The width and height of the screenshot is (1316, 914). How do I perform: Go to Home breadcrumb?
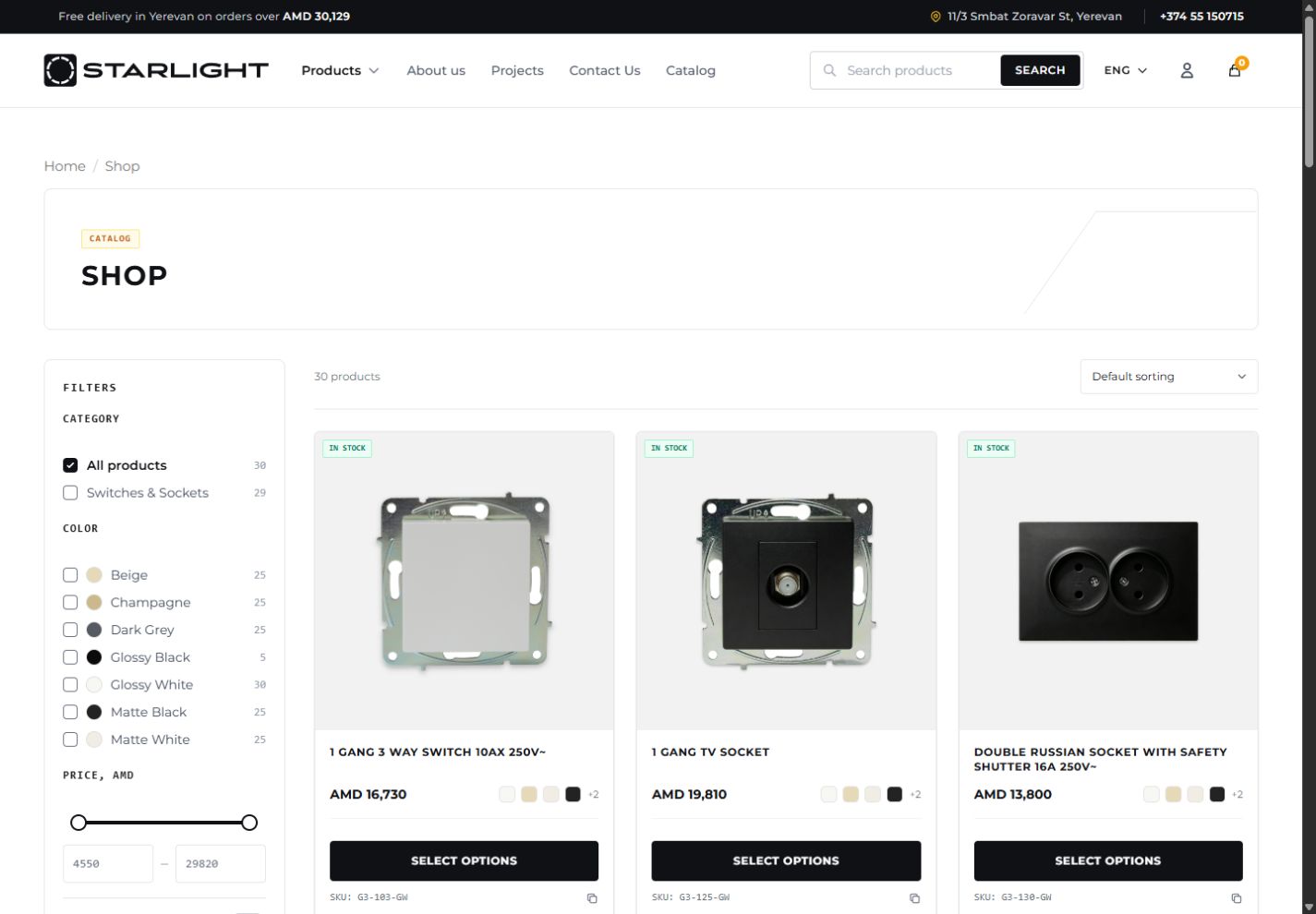tap(65, 166)
